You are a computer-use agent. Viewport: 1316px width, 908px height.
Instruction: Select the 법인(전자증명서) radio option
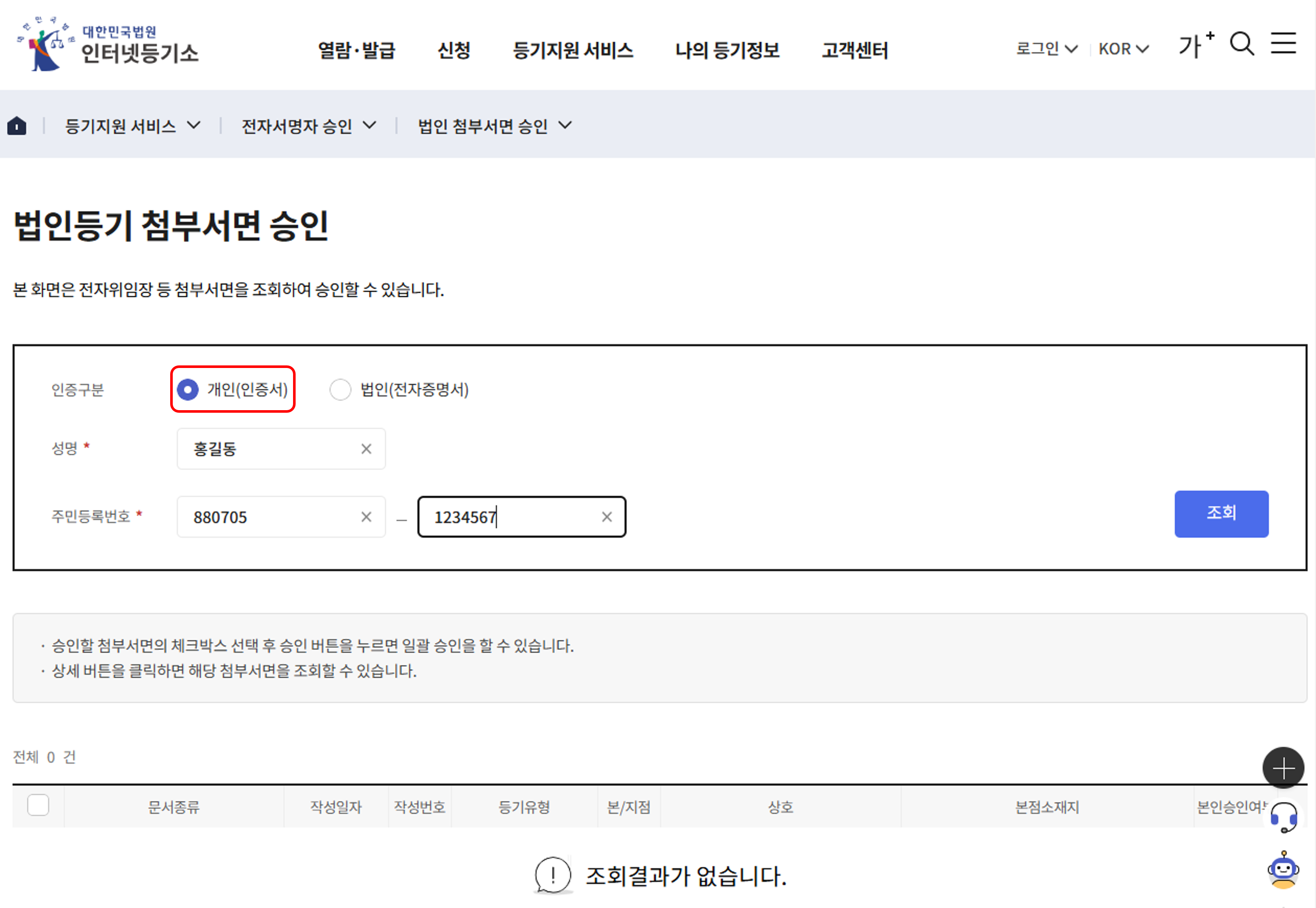click(340, 390)
